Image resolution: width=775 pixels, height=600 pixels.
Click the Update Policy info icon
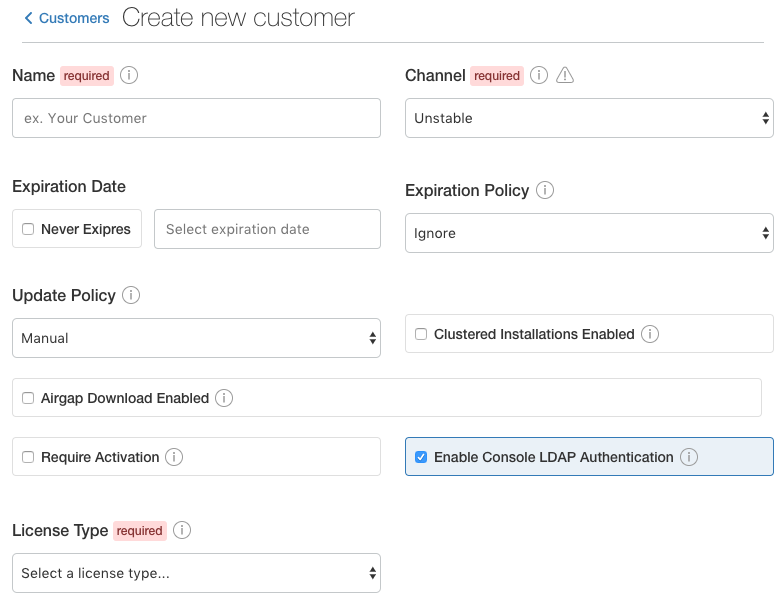click(x=131, y=295)
